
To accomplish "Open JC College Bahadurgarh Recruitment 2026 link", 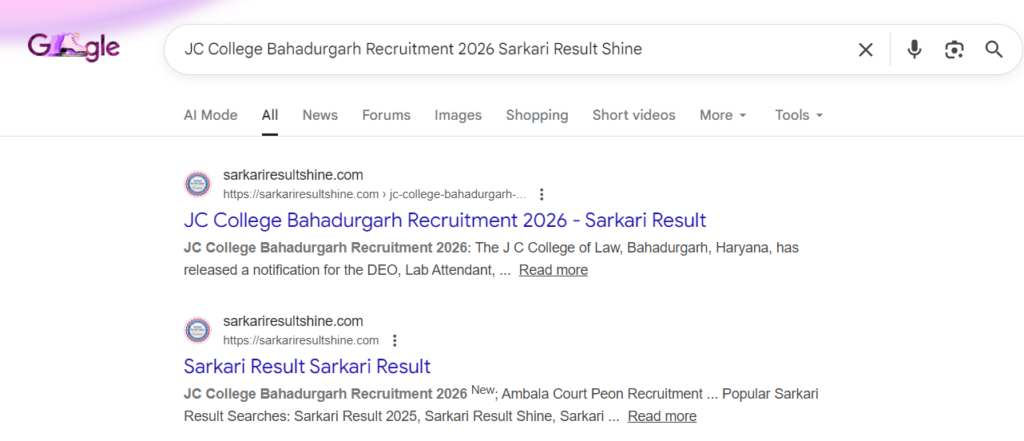I will tap(445, 220).
